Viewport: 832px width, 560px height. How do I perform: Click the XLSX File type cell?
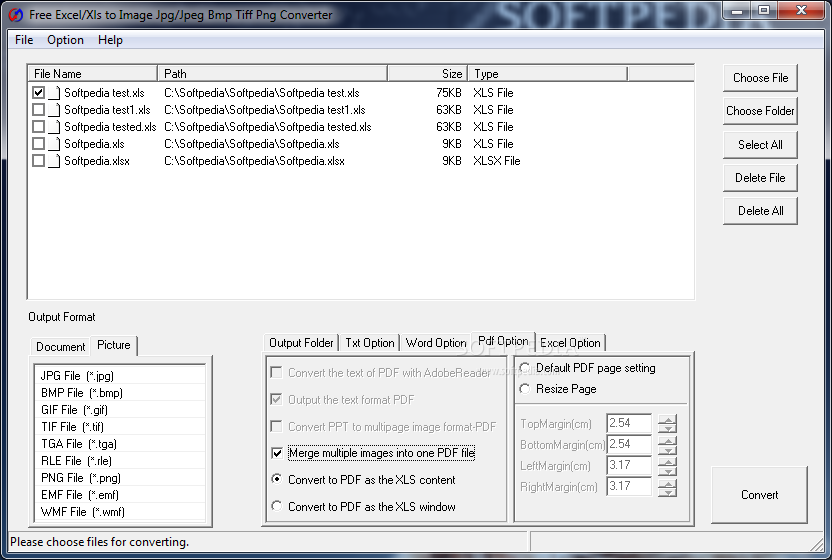[x=497, y=161]
